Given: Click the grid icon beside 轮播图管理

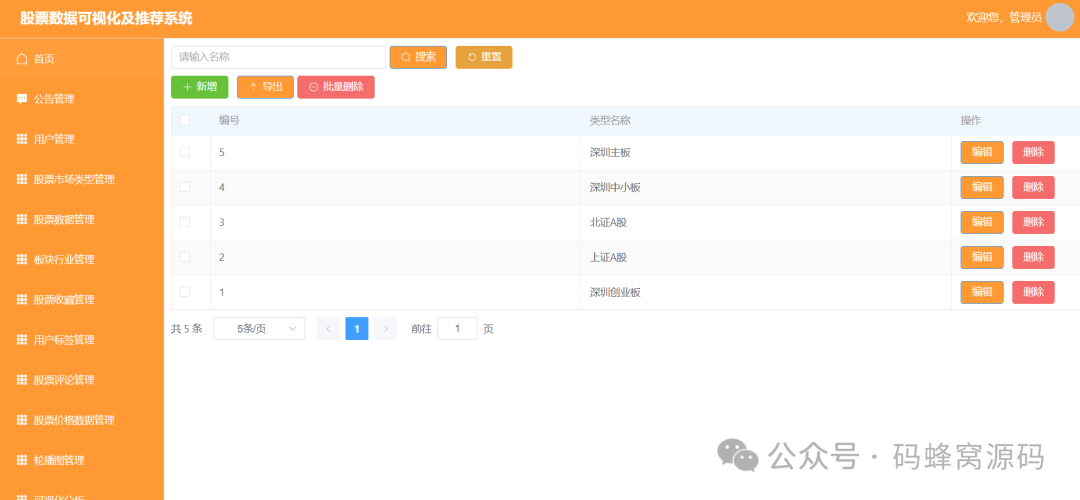Looking at the screenshot, I should [x=21, y=460].
